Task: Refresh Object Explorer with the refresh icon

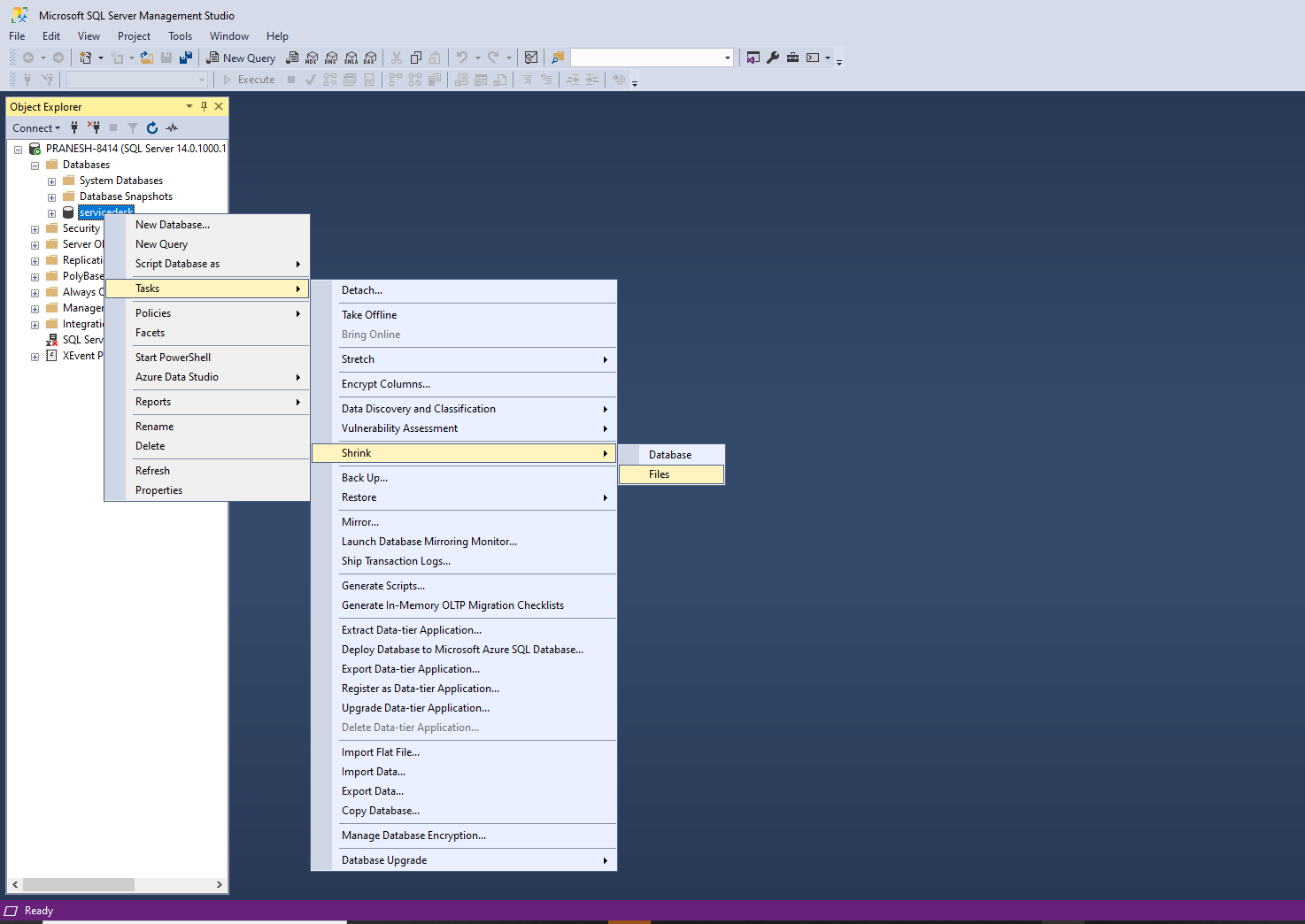Action: (152, 128)
